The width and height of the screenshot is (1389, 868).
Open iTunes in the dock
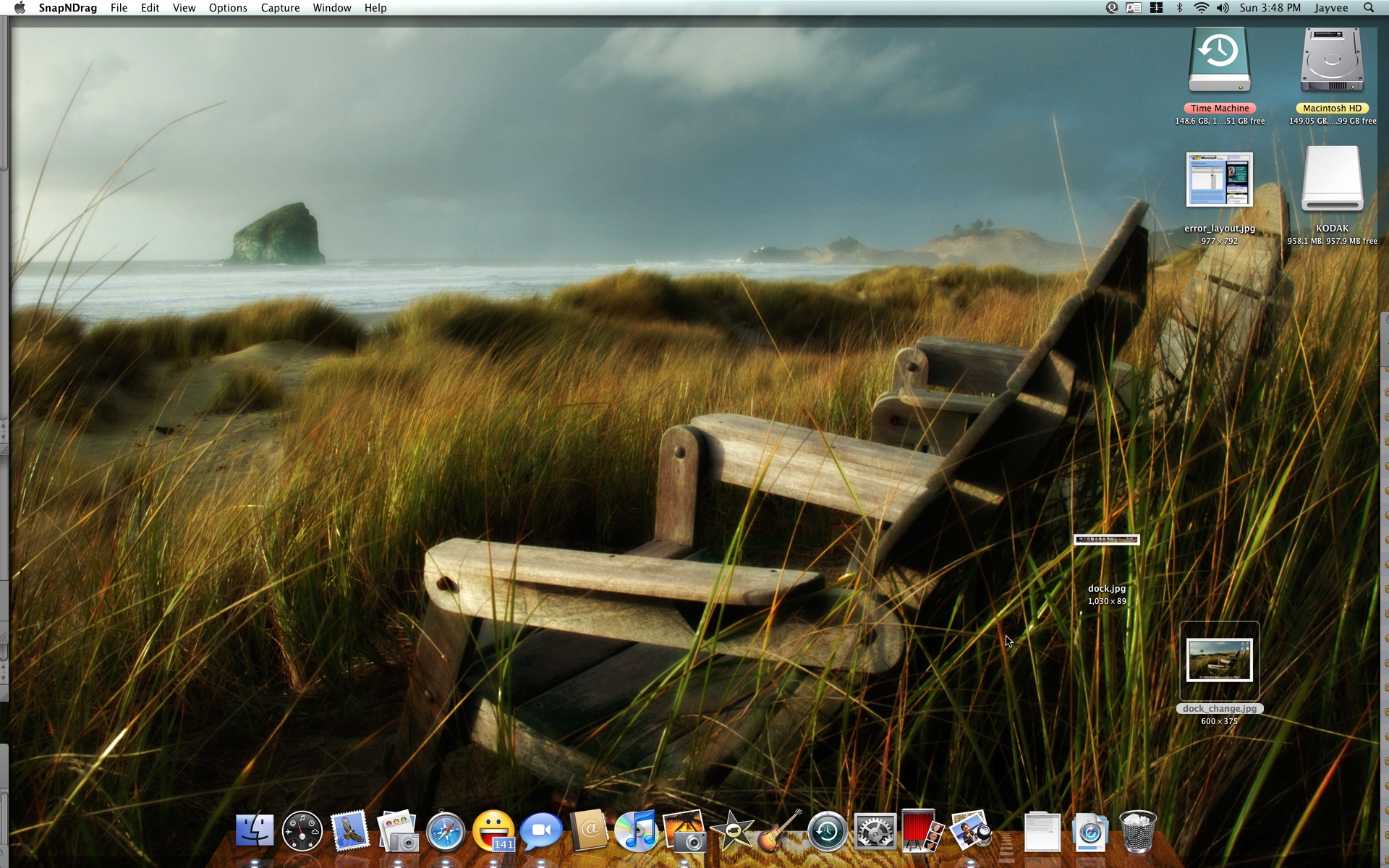point(637,830)
